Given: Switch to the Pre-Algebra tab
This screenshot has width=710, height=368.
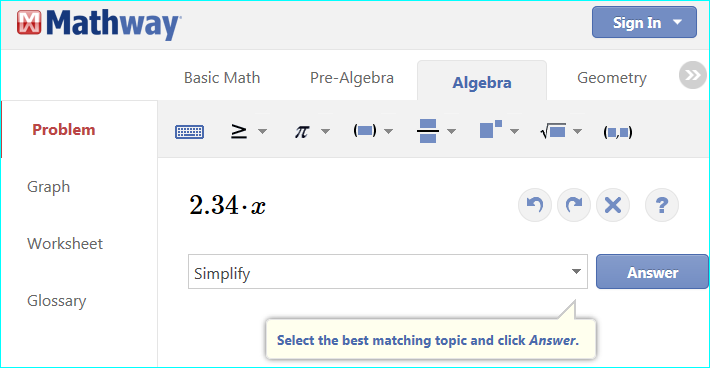Looking at the screenshot, I should point(352,78).
